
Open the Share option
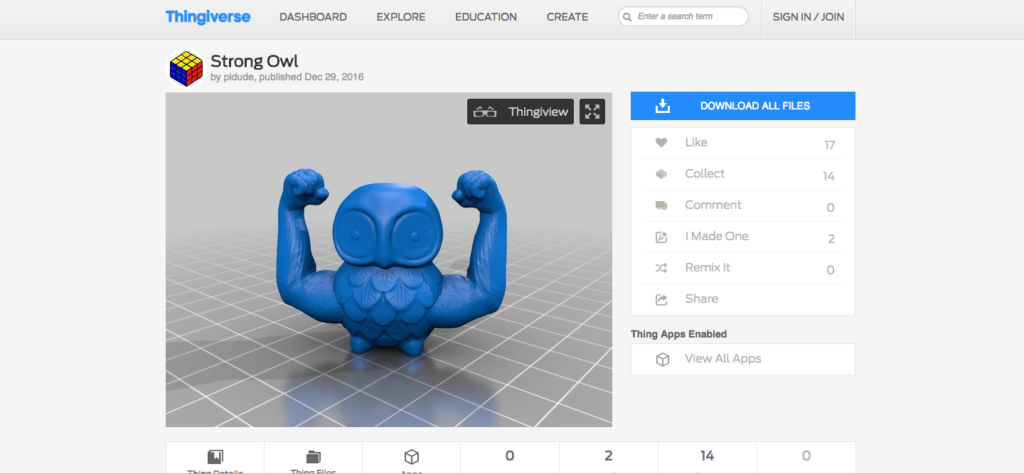tap(743, 300)
